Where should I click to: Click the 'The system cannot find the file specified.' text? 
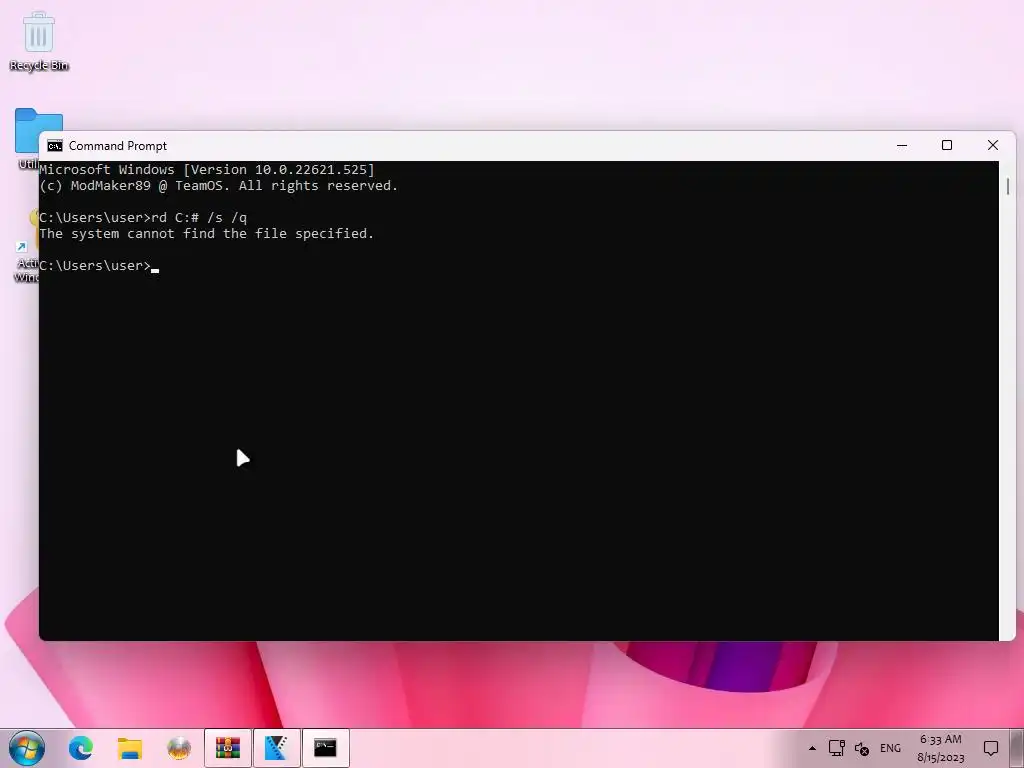click(x=206, y=233)
